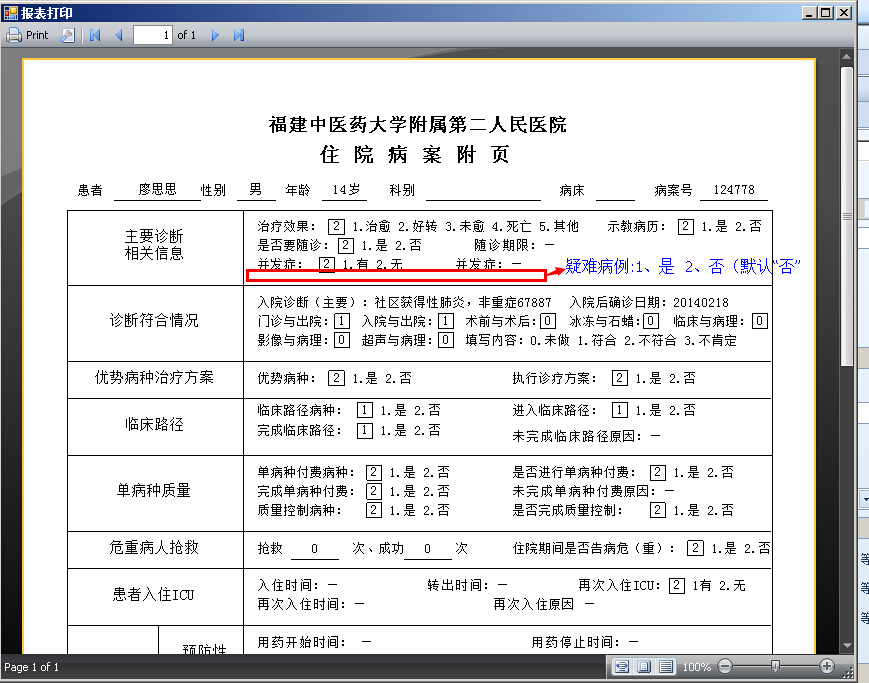This screenshot has height=683, width=869.
Task: Click the Print label button
Action: pyautogui.click(x=37, y=35)
